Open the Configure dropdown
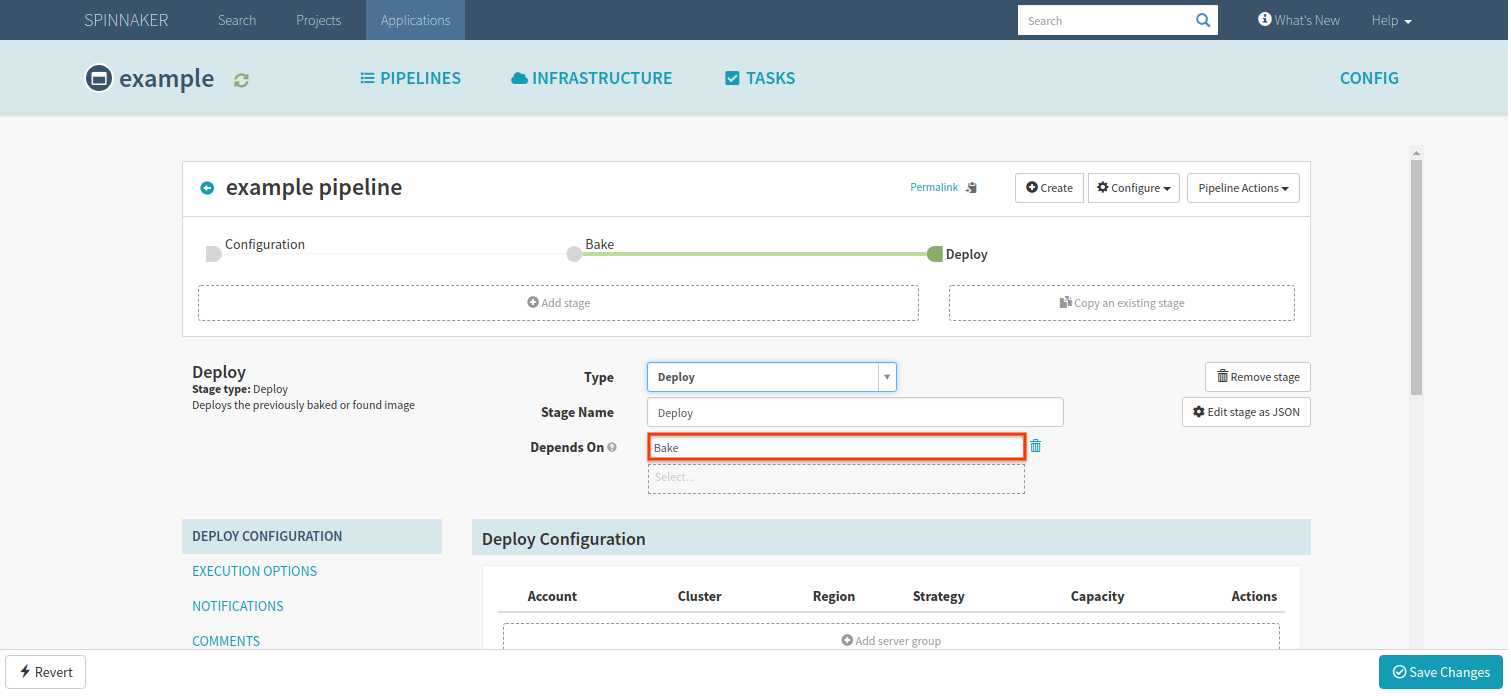1511x696 pixels. [x=1133, y=188]
